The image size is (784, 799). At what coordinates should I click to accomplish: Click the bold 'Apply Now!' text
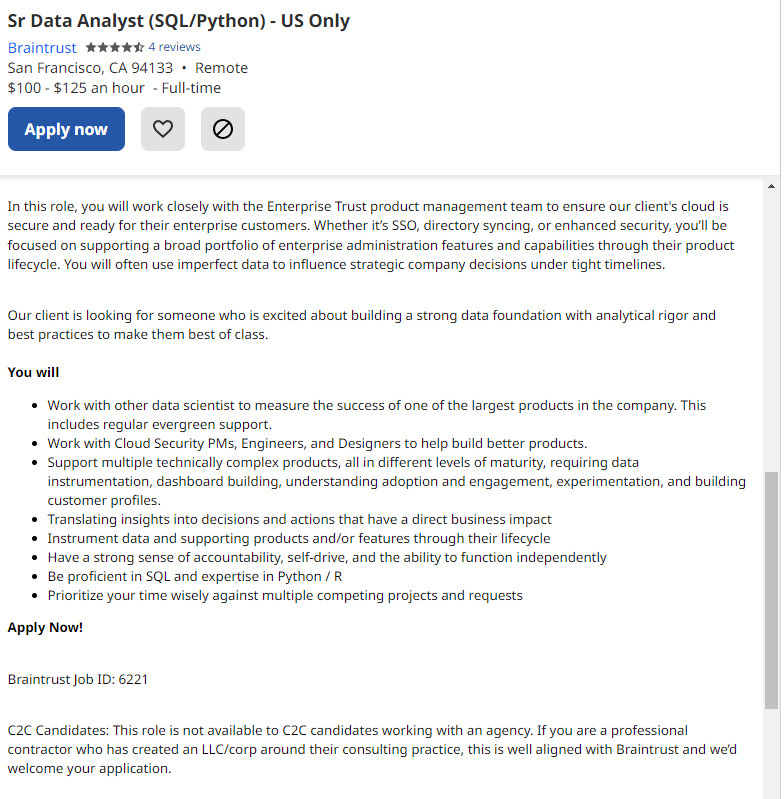45,627
